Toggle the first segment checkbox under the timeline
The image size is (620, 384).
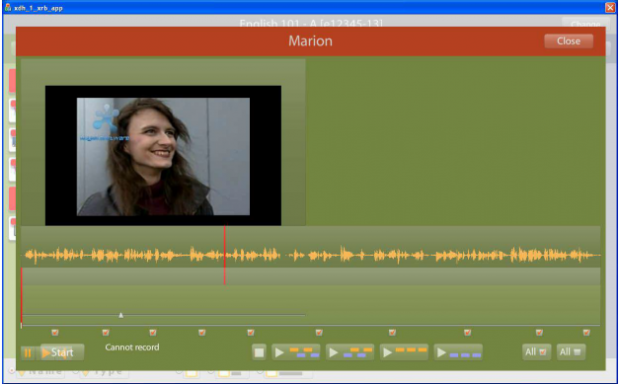click(55, 333)
